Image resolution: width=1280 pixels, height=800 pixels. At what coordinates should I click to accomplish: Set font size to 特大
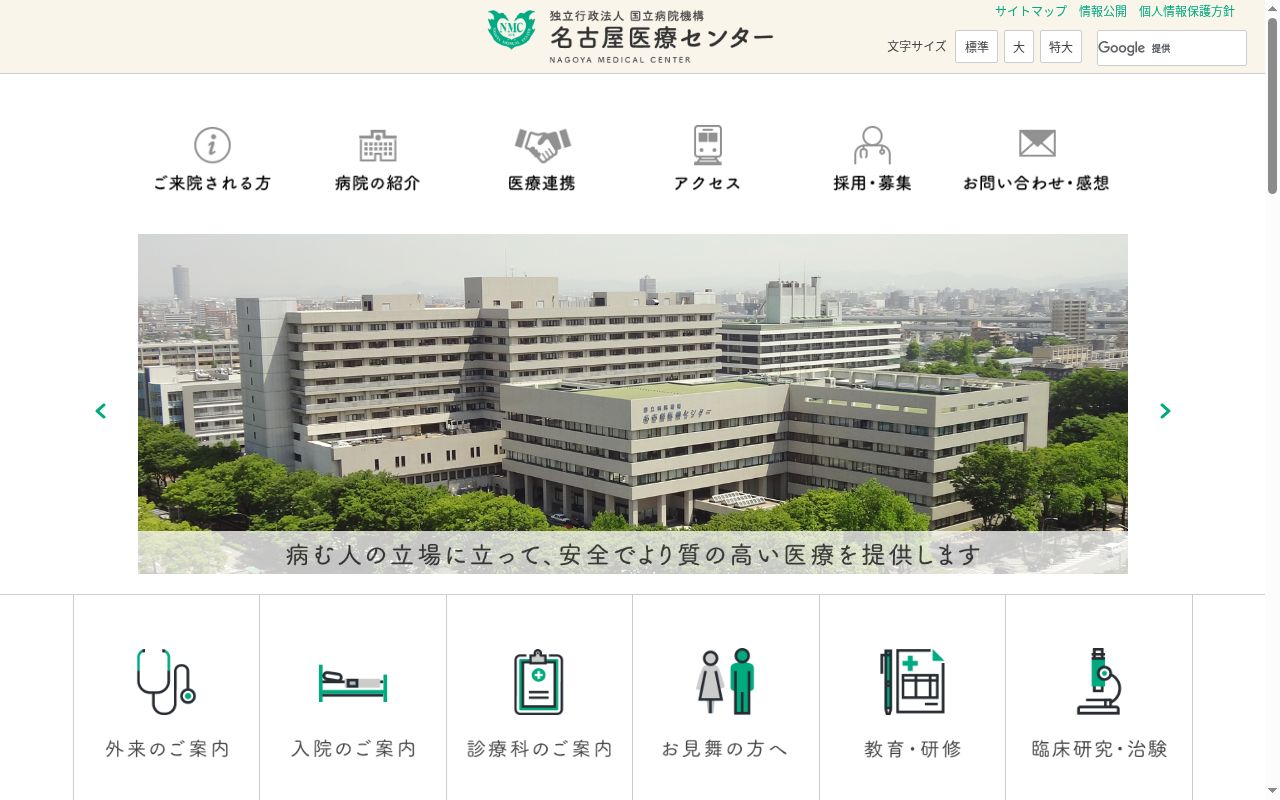(1061, 47)
